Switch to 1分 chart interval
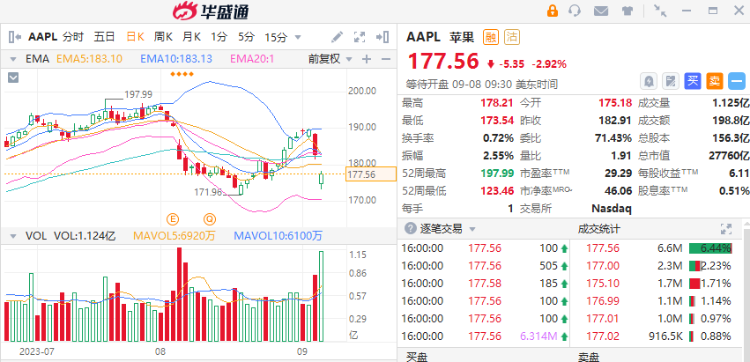The width and height of the screenshot is (750, 362). point(220,37)
